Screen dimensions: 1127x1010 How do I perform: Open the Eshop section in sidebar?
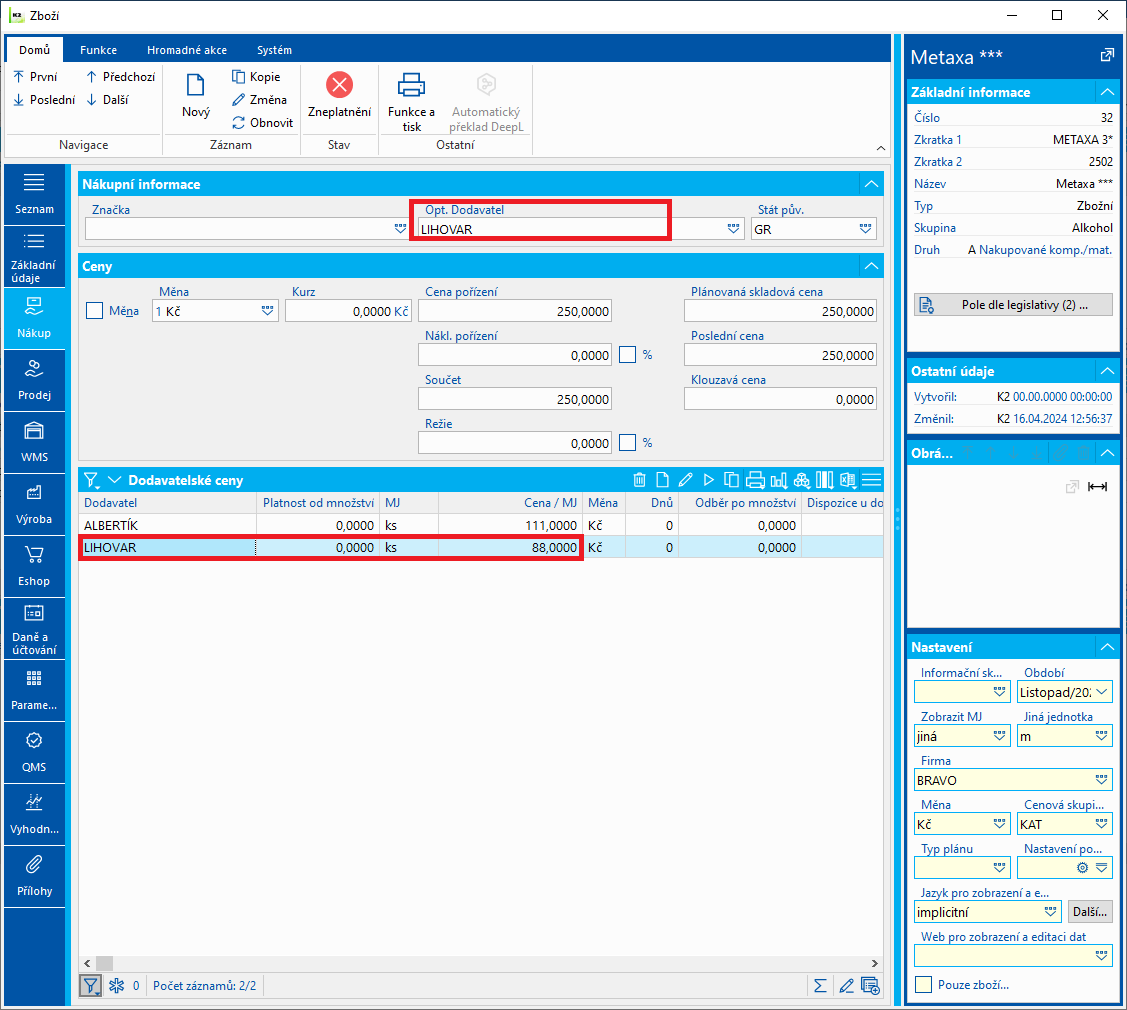click(x=34, y=566)
